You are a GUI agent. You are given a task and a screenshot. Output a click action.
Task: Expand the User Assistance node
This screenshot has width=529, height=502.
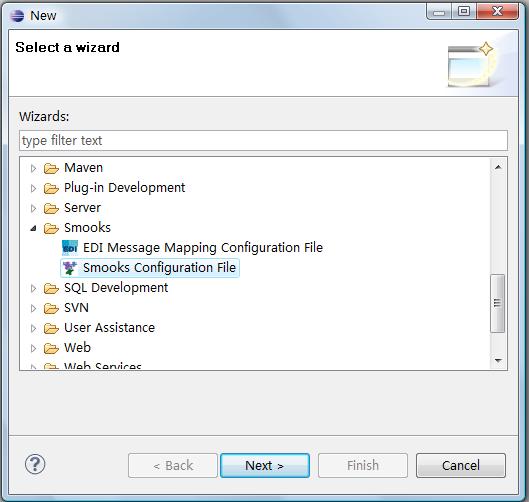(x=33, y=328)
